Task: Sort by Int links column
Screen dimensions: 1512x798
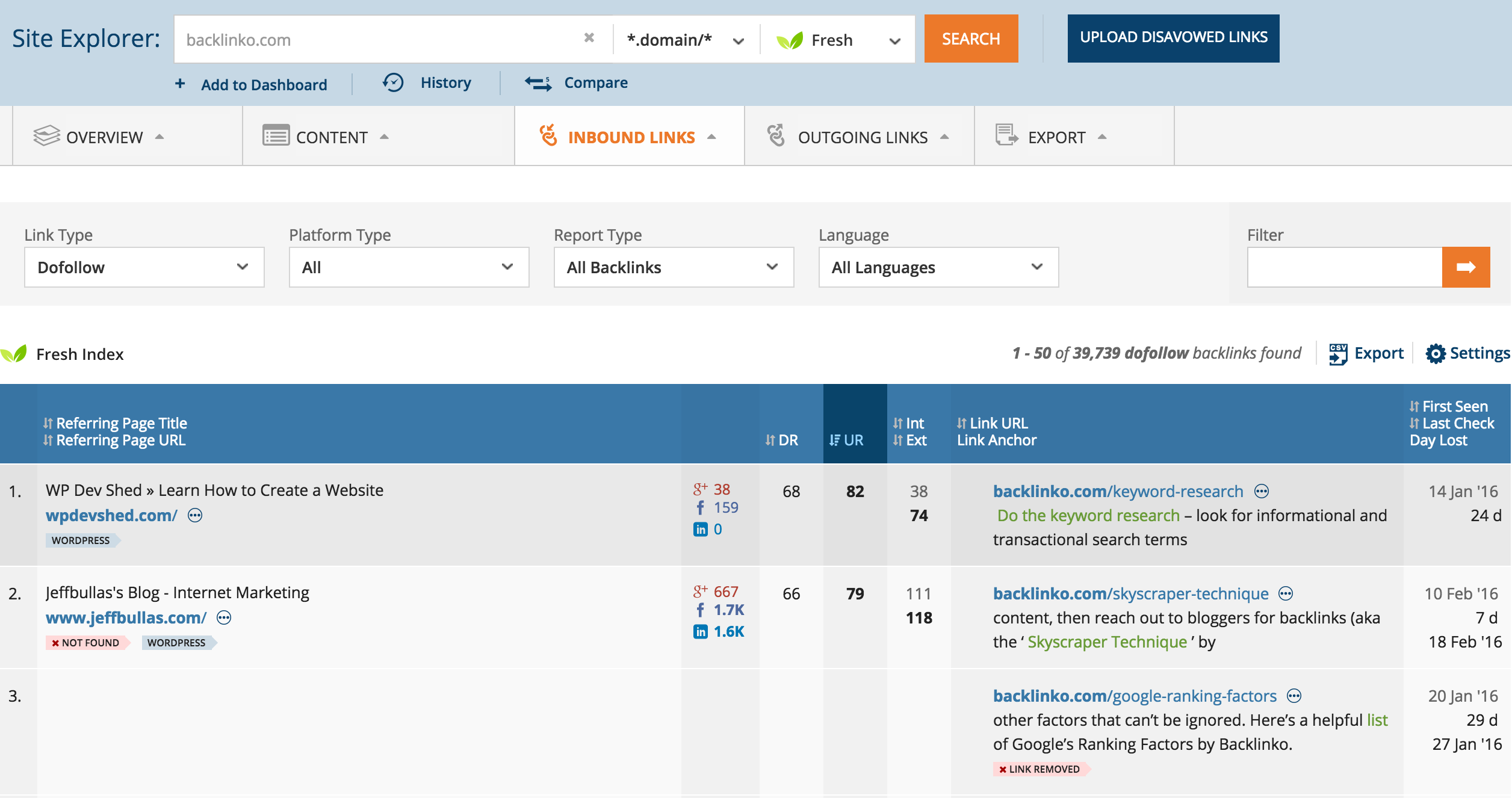Action: (x=908, y=423)
